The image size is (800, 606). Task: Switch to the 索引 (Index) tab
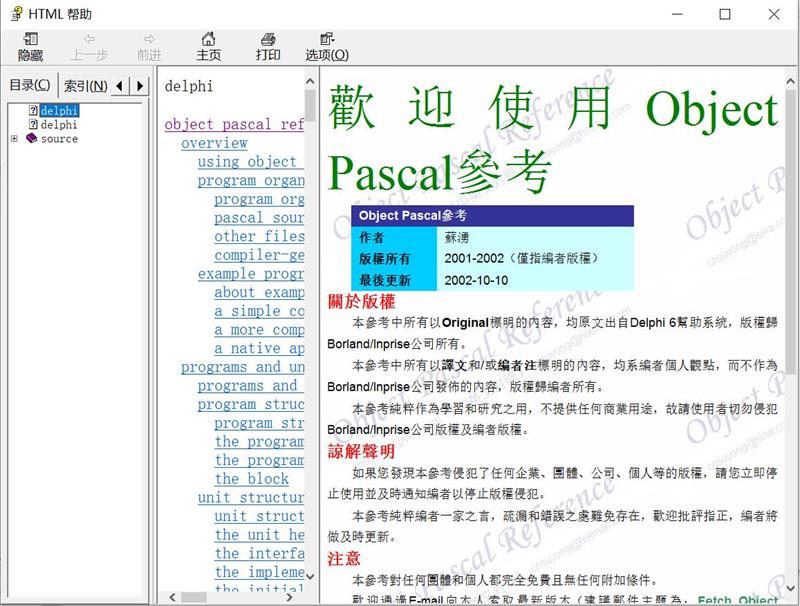coord(85,86)
